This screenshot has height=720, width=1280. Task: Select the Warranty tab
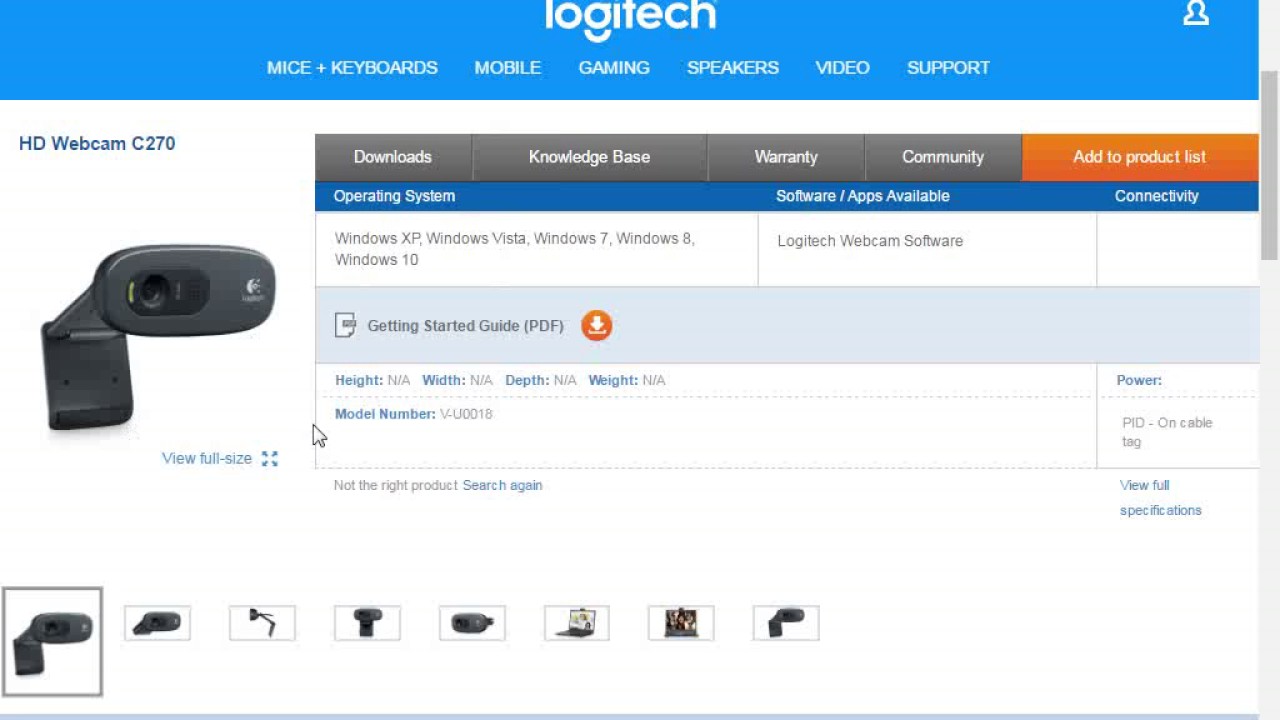[x=786, y=157]
